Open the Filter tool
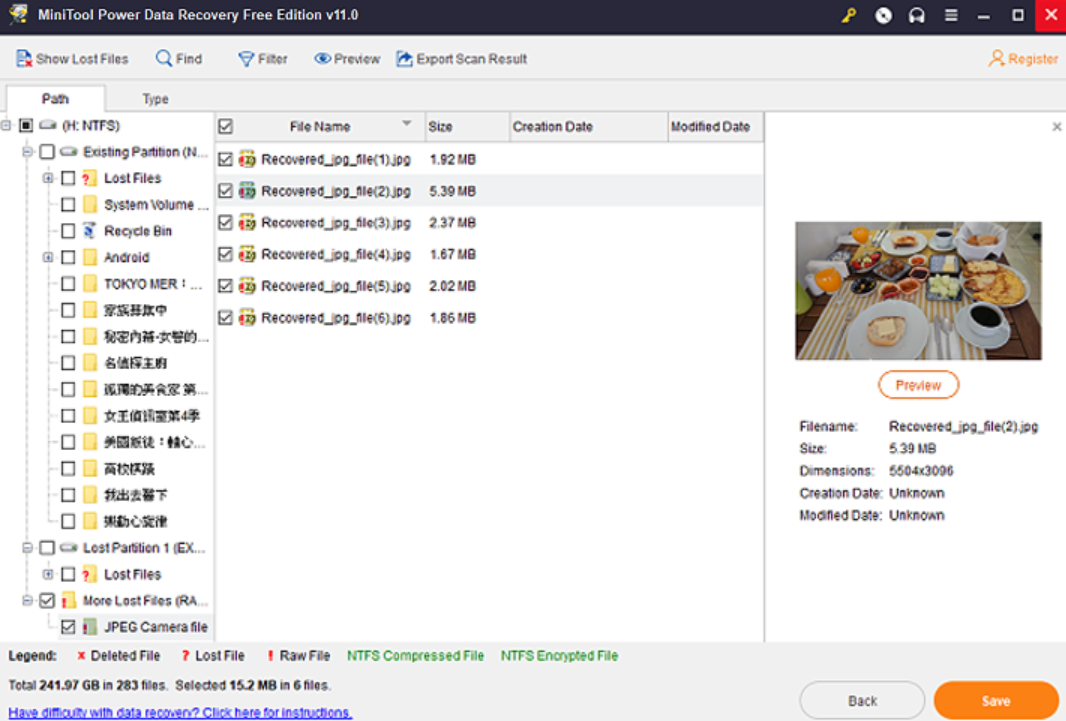The width and height of the screenshot is (1066, 721). [263, 59]
